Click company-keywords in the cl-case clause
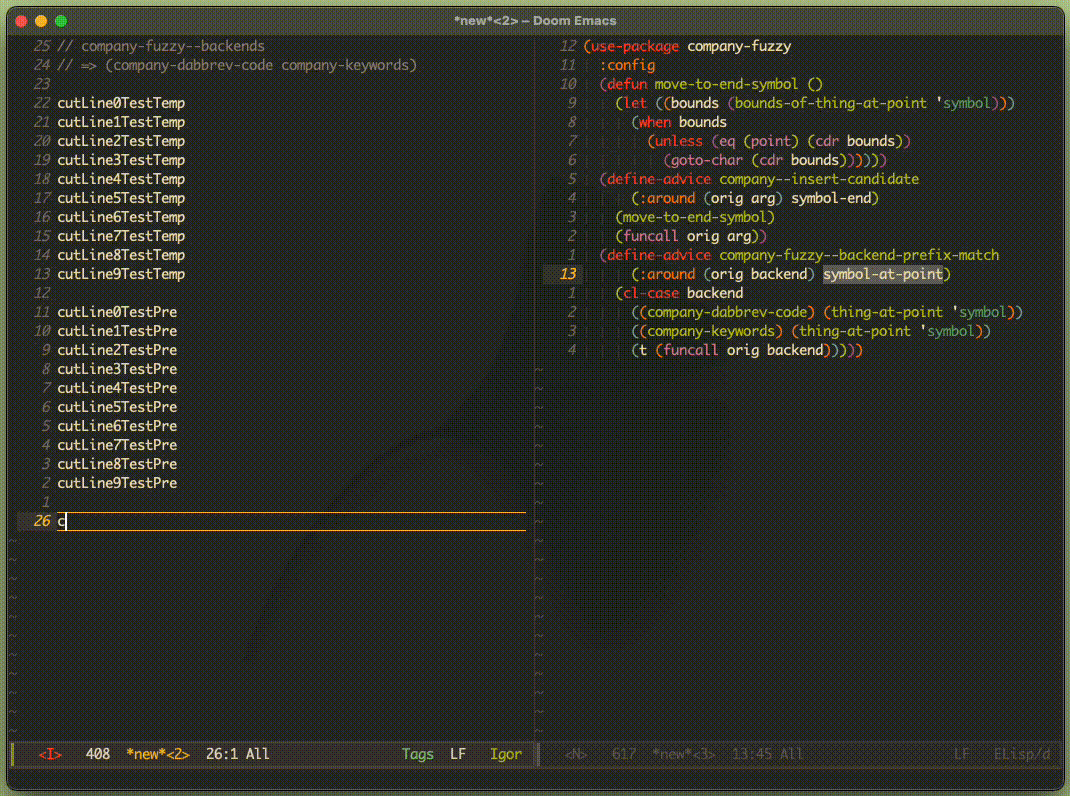The height and width of the screenshot is (796, 1070). (x=711, y=331)
